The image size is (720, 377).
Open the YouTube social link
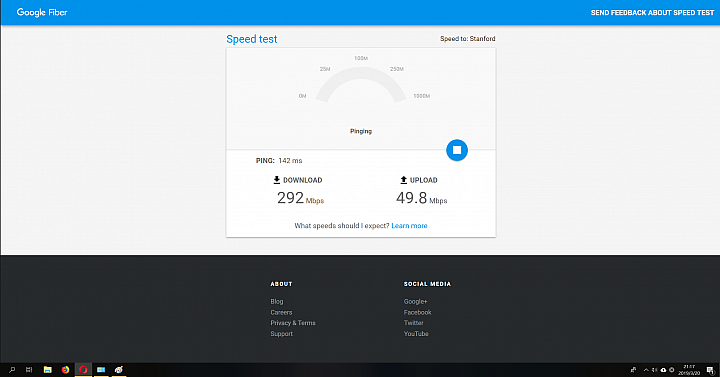[416, 334]
